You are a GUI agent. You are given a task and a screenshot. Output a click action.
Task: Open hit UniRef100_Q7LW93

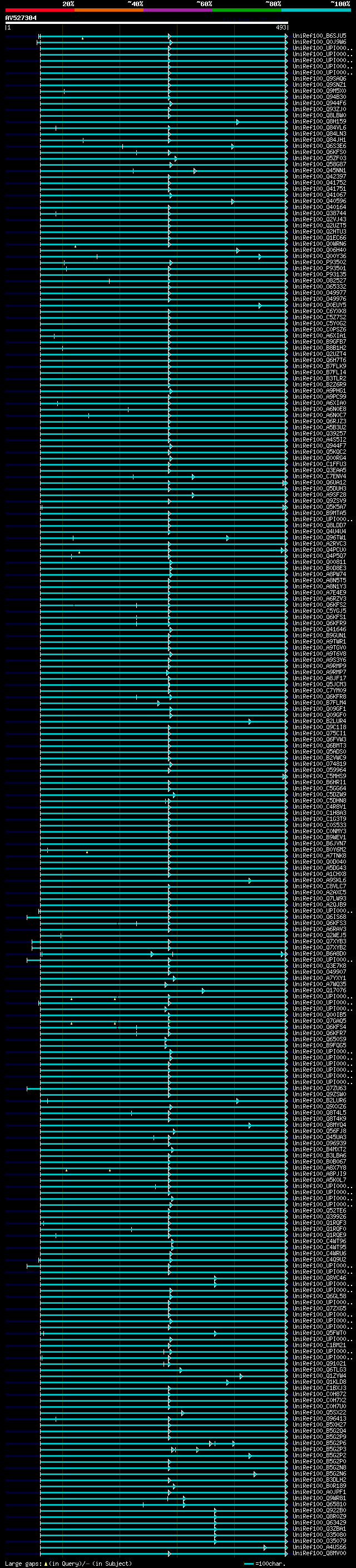319,899
